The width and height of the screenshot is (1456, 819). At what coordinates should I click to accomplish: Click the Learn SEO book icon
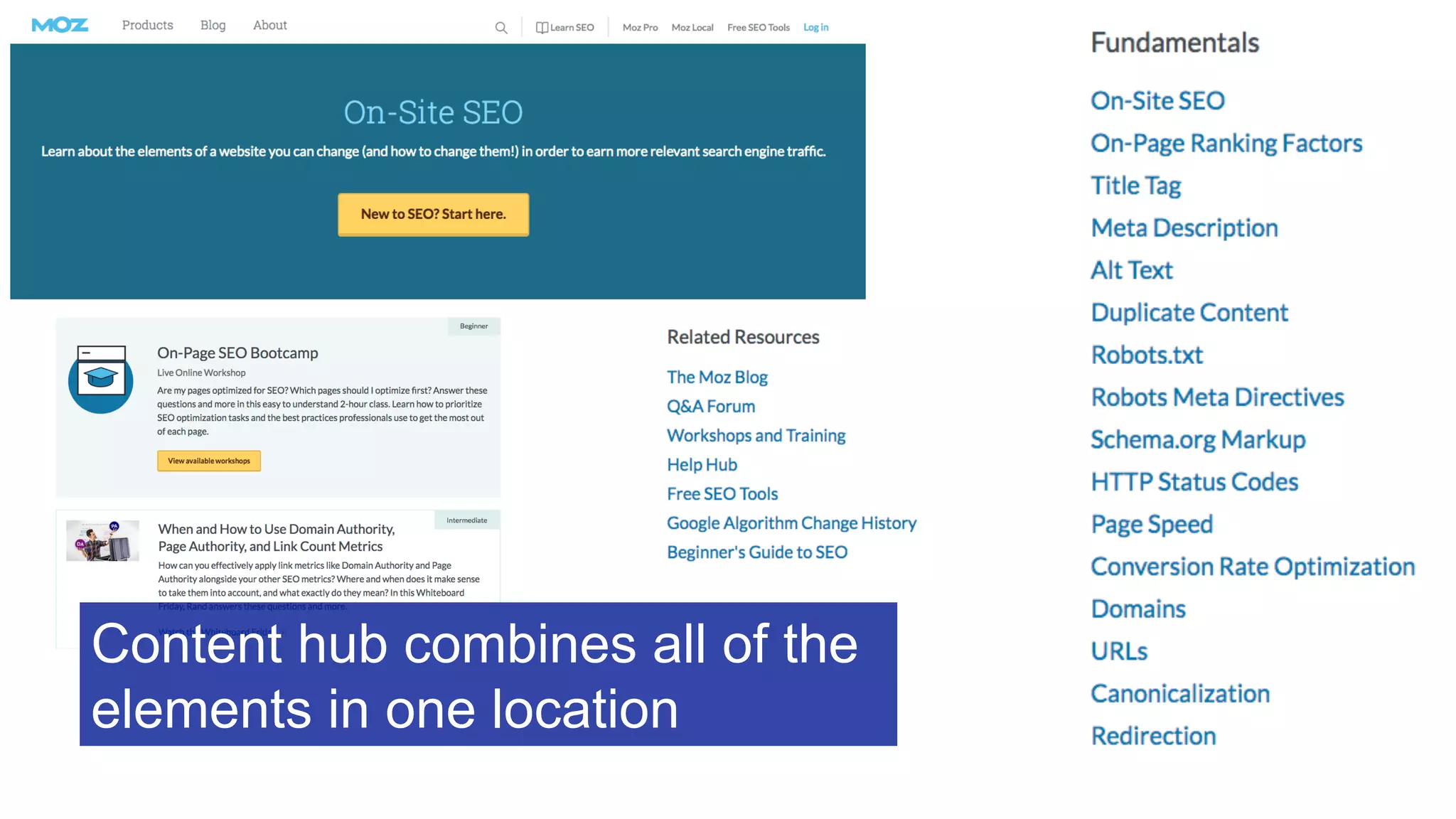click(542, 28)
